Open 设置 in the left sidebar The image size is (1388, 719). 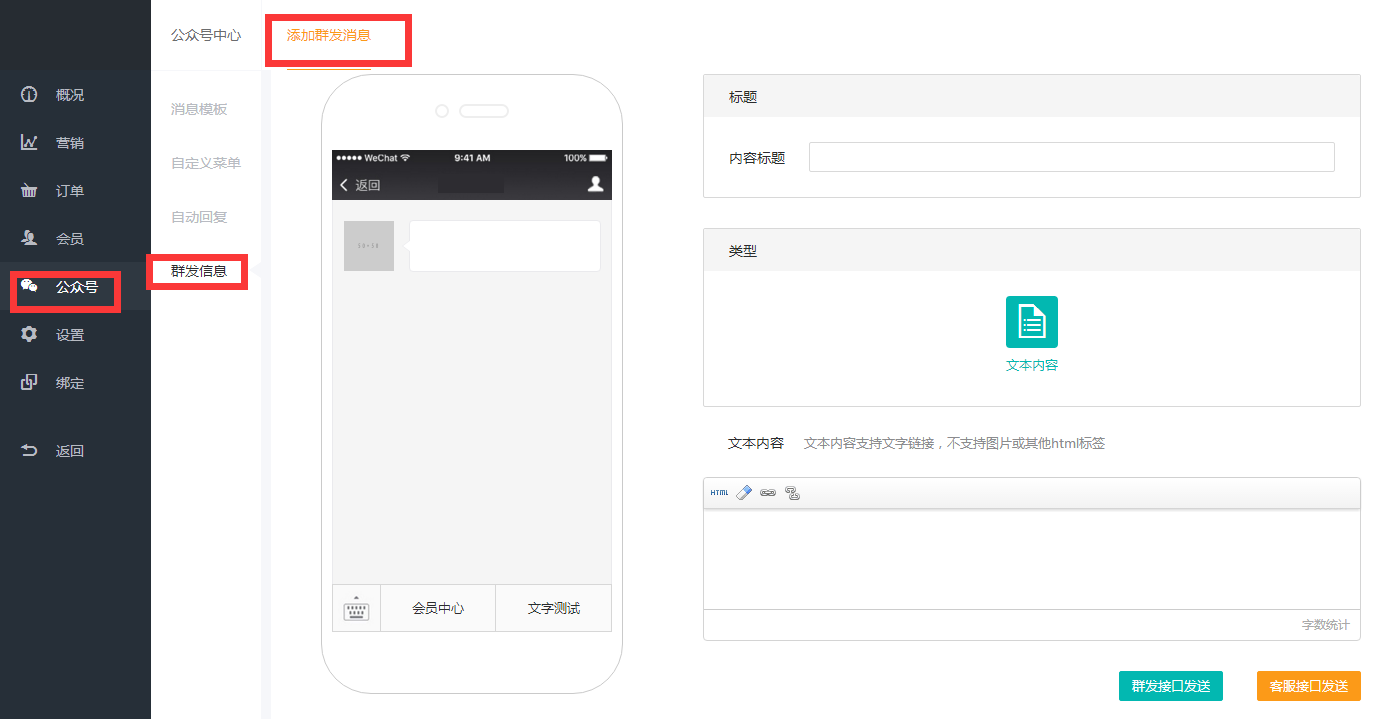coord(70,335)
